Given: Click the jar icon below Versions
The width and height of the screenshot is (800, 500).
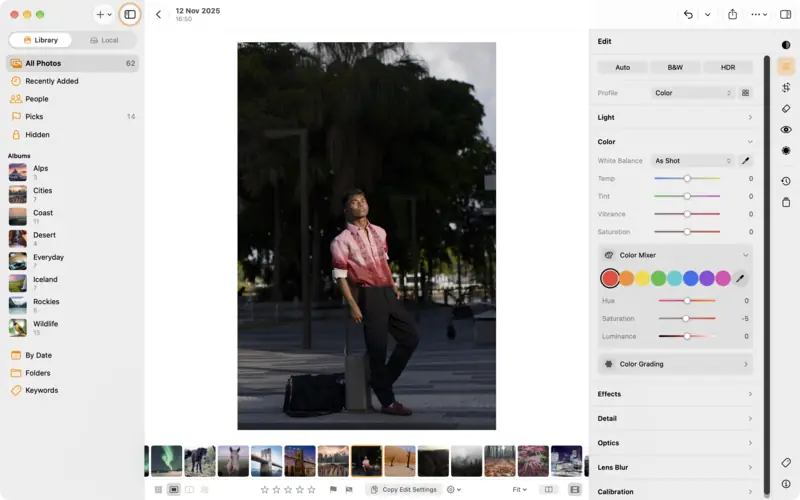Looking at the screenshot, I should point(786,203).
